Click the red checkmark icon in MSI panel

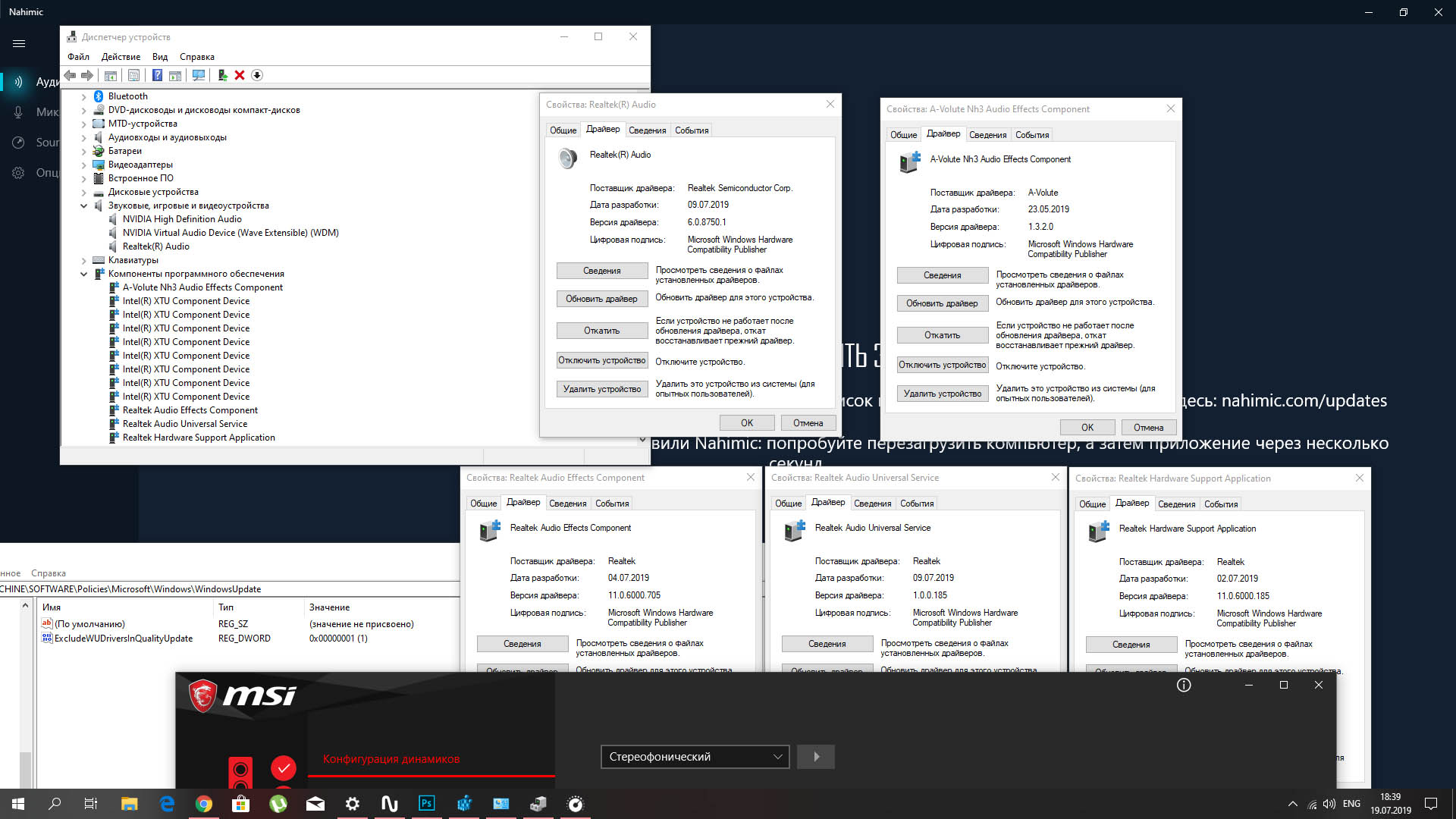pyautogui.click(x=284, y=768)
